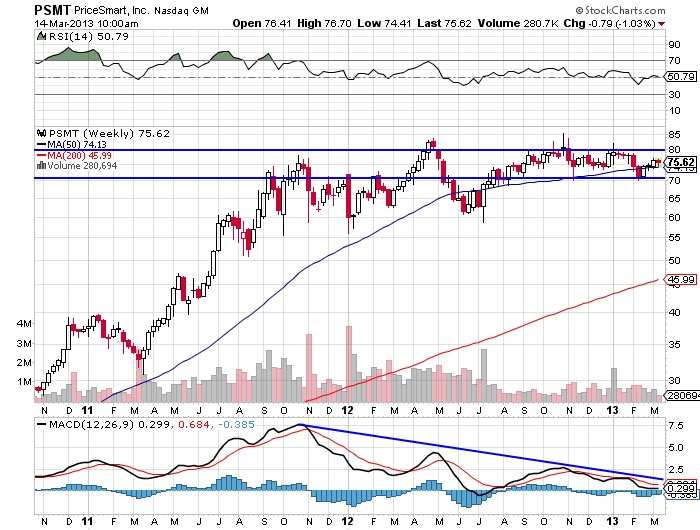Click the Nasdaq GM exchange label
This screenshot has width=700, height=530.
(x=181, y=10)
